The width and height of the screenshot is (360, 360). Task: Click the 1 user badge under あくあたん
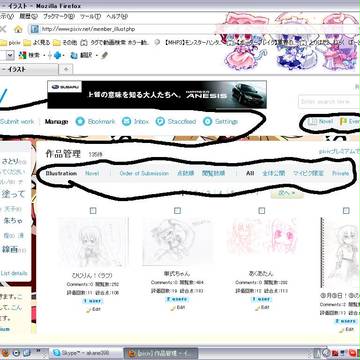click(x=262, y=299)
